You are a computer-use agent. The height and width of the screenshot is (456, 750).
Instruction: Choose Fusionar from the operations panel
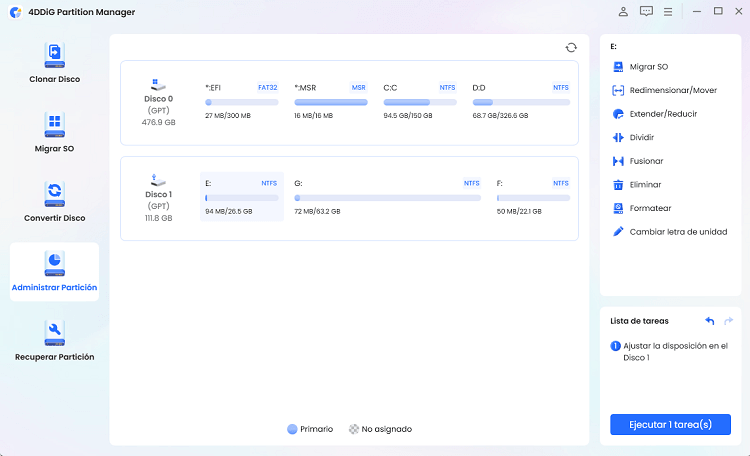pyautogui.click(x=646, y=161)
